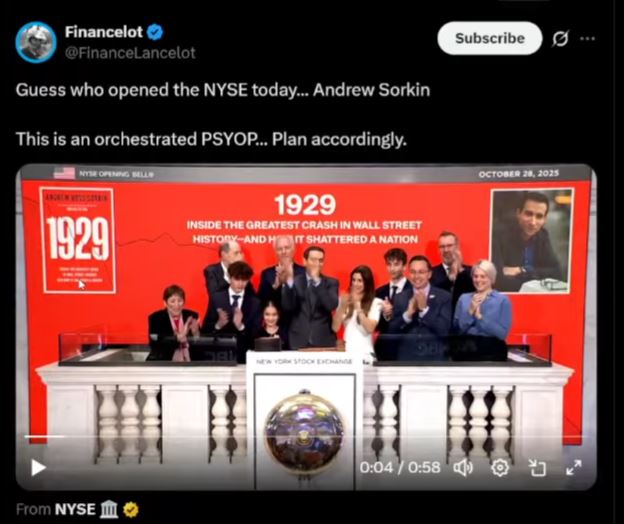Click the NYSE source account name
624x524 pixels.
[x=75, y=509]
